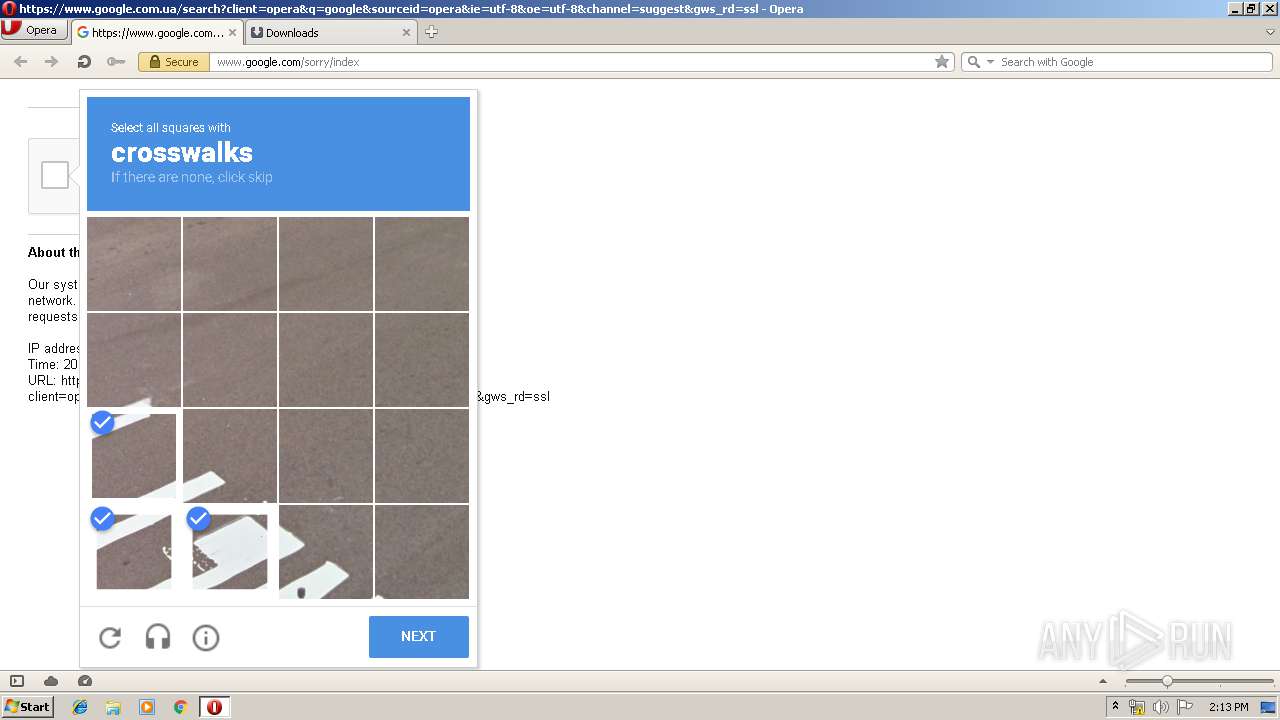Open the network tray icon
This screenshot has height=720, width=1280.
(x=1137, y=707)
